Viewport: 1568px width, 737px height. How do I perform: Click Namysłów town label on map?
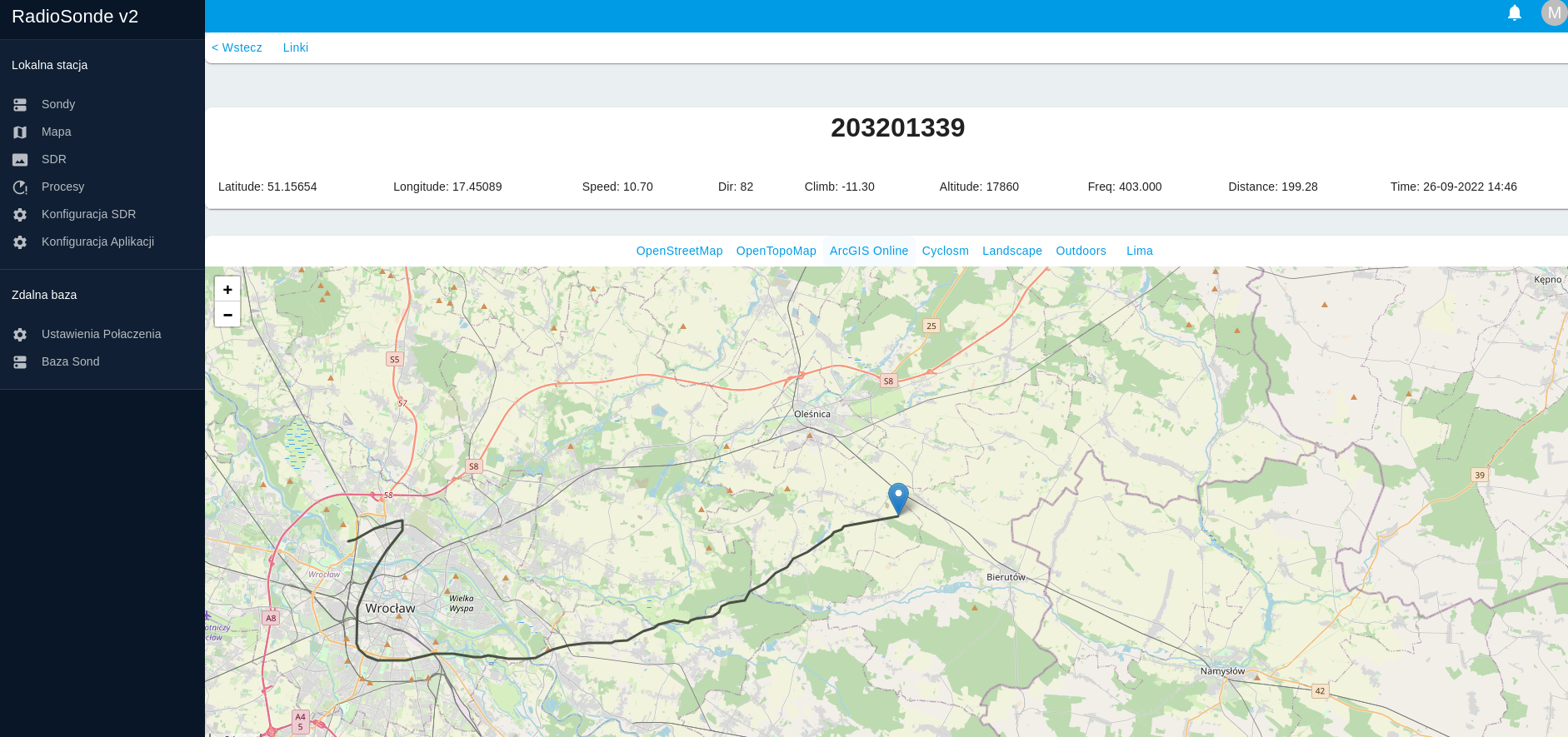(1222, 671)
